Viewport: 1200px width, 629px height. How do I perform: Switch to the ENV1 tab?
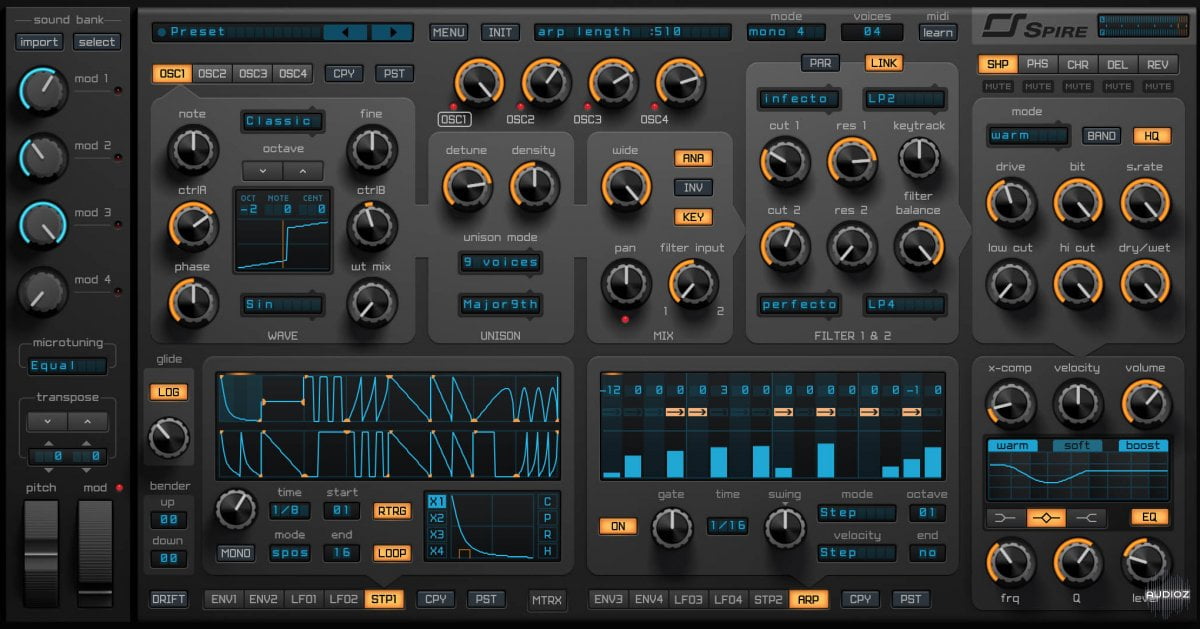pyautogui.click(x=222, y=599)
